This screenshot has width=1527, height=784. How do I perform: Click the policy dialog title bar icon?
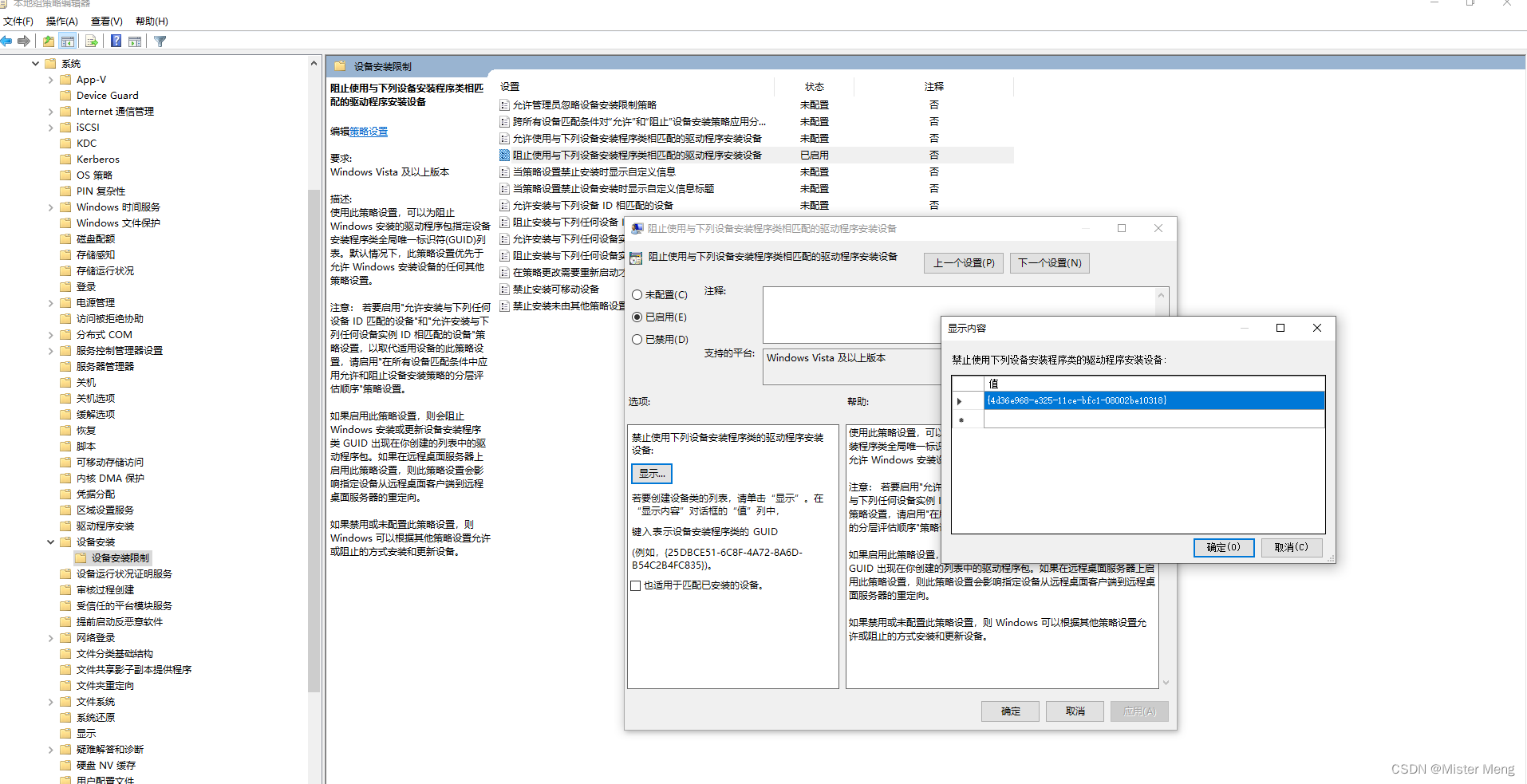click(637, 229)
